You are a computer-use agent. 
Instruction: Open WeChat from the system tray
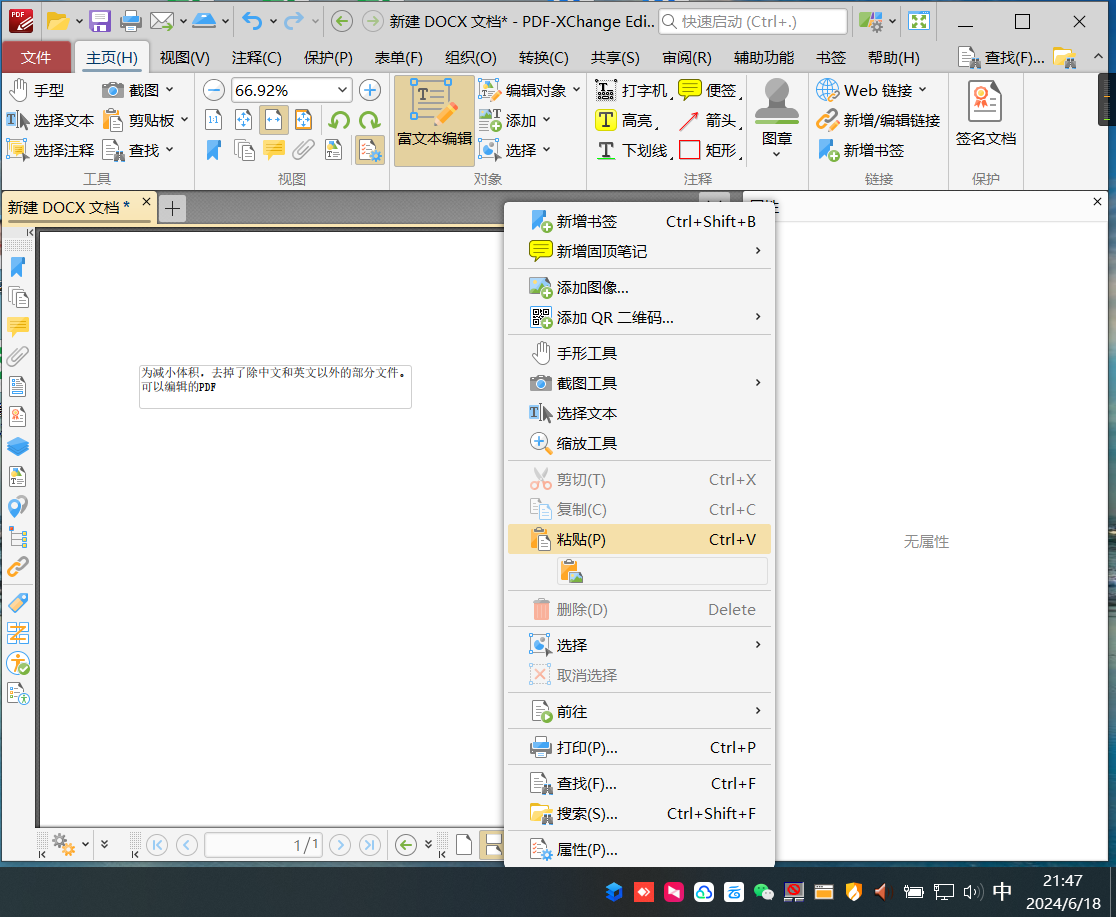pyautogui.click(x=764, y=892)
